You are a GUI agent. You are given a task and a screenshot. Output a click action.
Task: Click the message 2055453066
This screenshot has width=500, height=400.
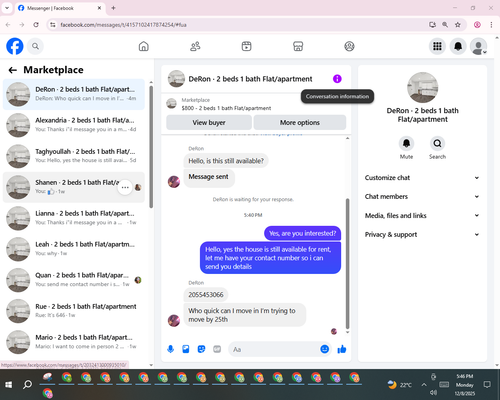pos(206,295)
